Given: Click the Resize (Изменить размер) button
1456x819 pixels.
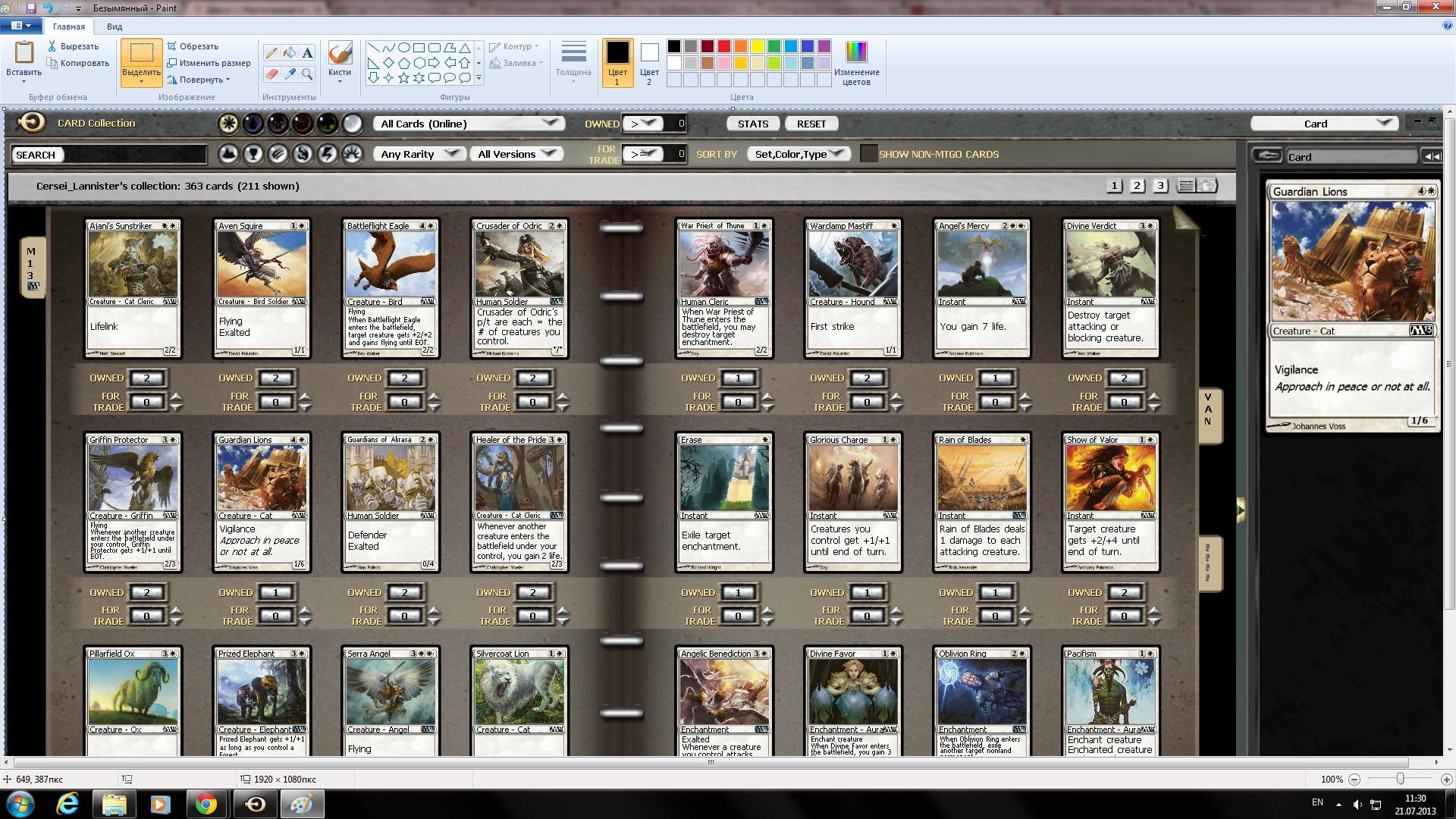Looking at the screenshot, I should tap(209, 63).
